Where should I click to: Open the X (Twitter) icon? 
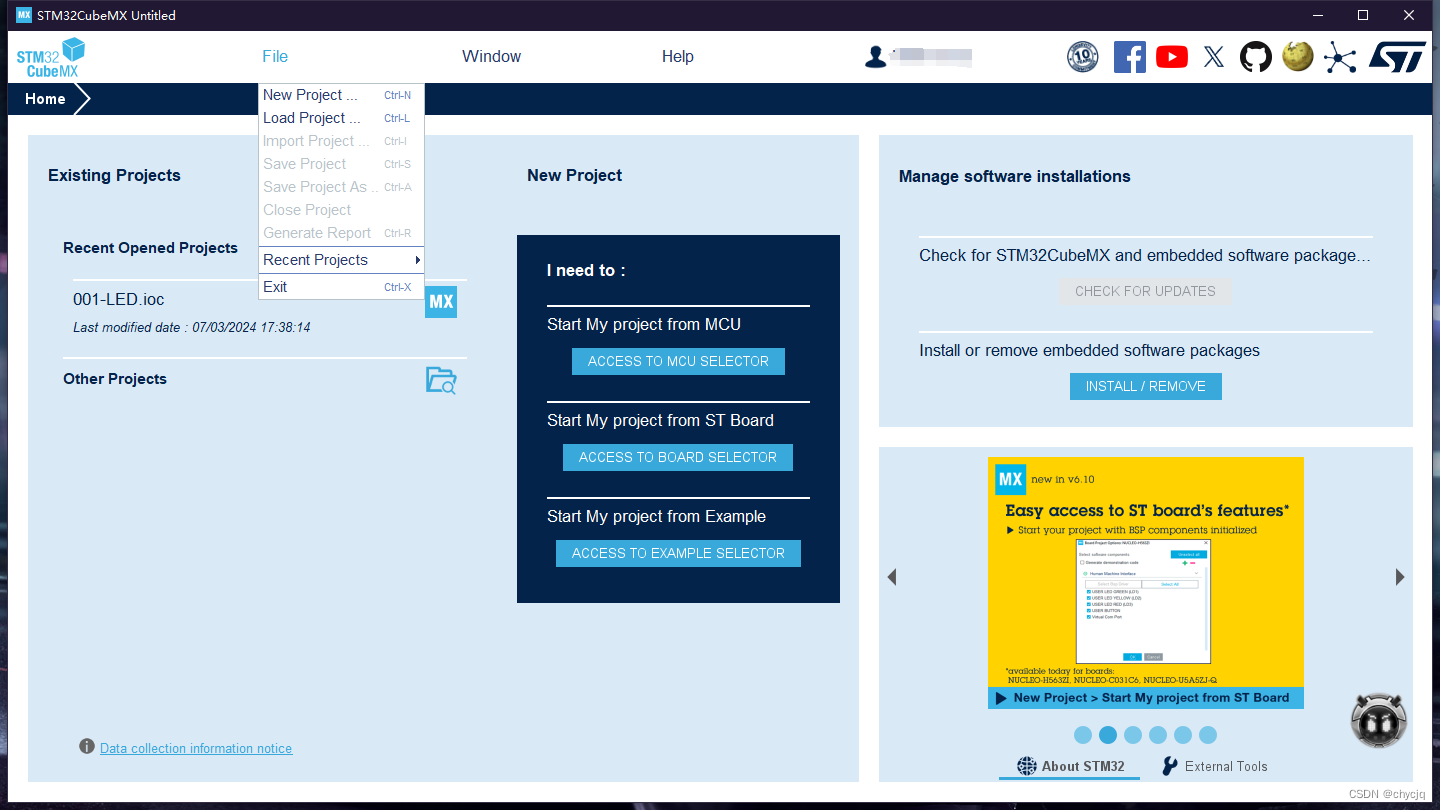click(1214, 57)
